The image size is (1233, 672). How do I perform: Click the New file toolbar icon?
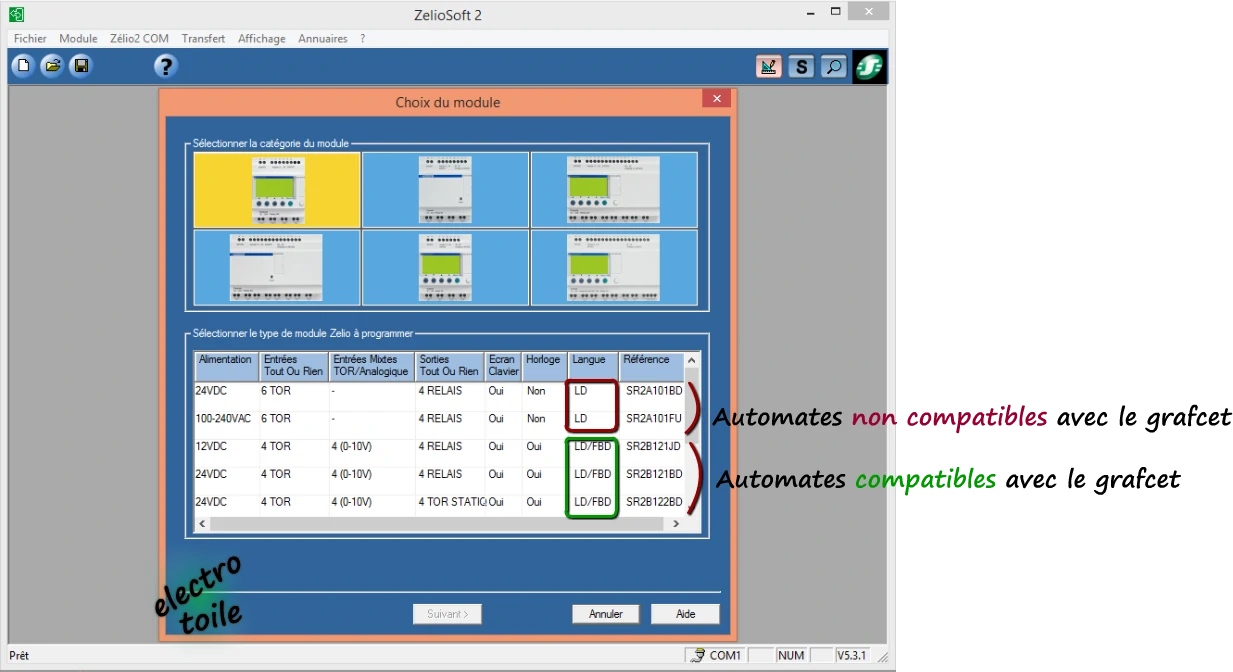(x=23, y=66)
